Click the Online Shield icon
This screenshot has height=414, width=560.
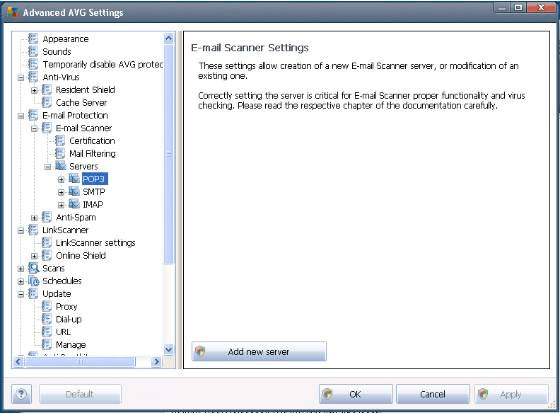point(46,255)
